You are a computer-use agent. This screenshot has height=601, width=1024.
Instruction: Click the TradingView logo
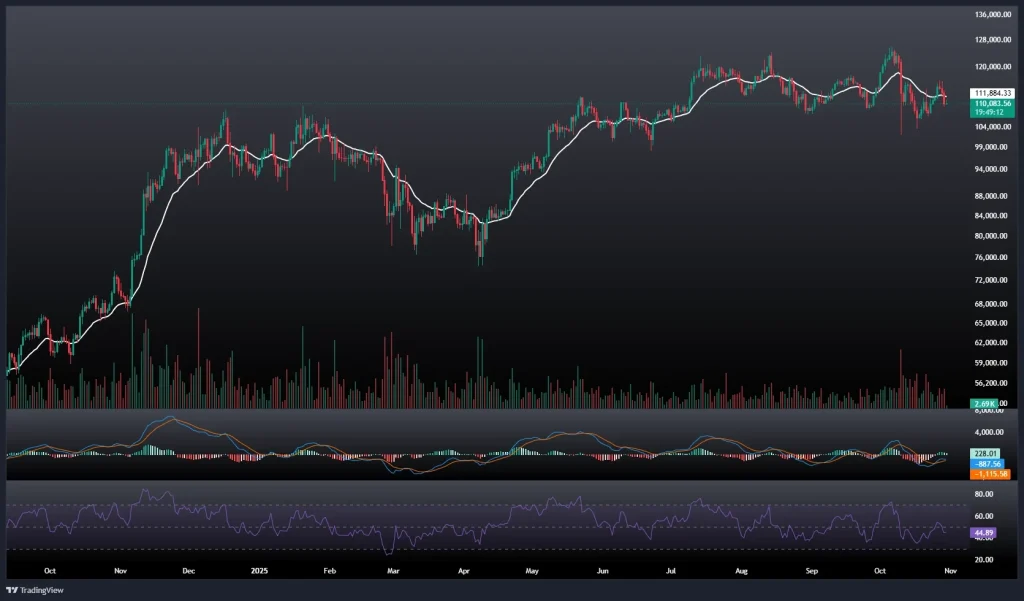[35, 589]
